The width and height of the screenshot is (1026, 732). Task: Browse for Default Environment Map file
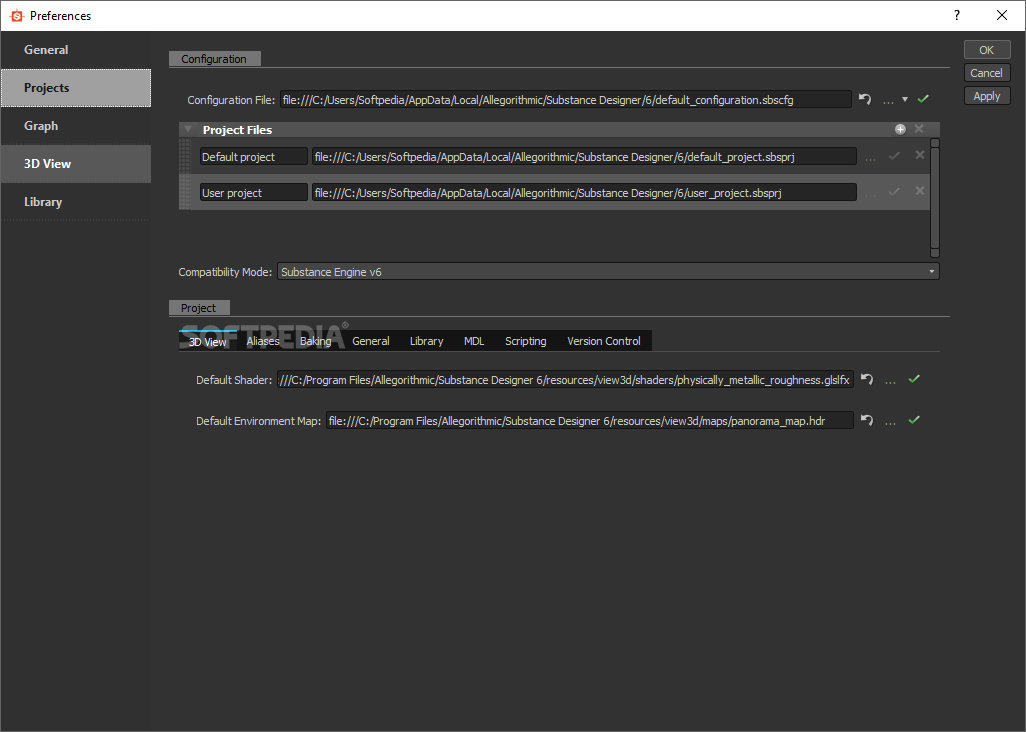890,423
